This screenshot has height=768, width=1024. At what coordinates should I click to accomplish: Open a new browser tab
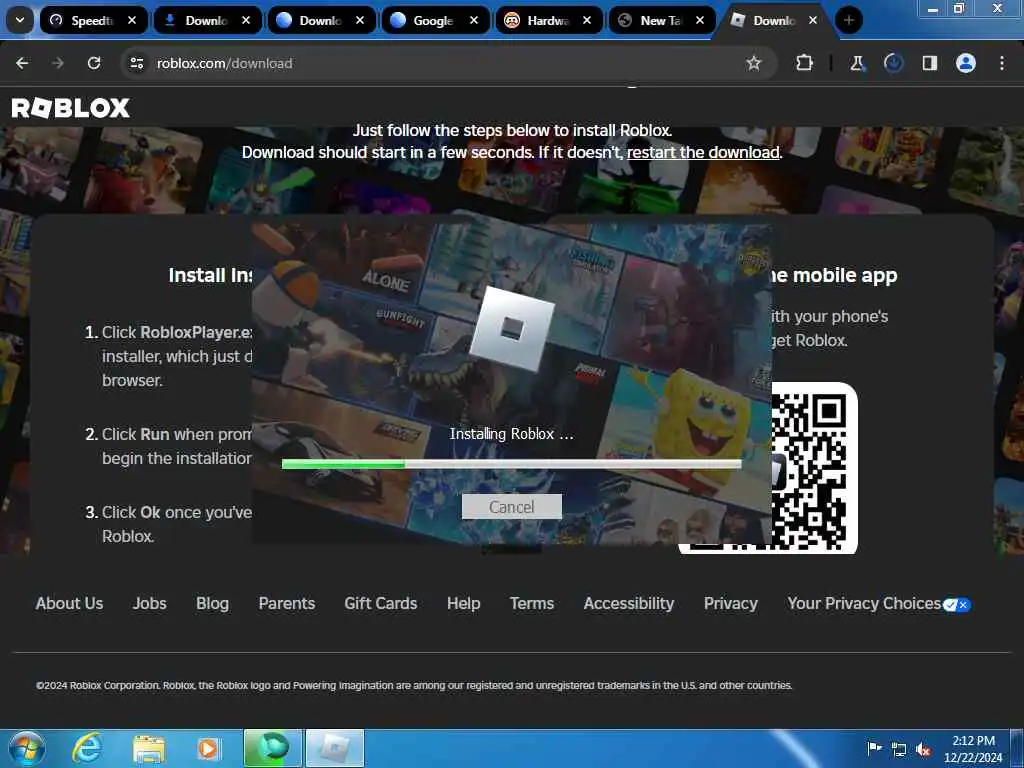(848, 20)
